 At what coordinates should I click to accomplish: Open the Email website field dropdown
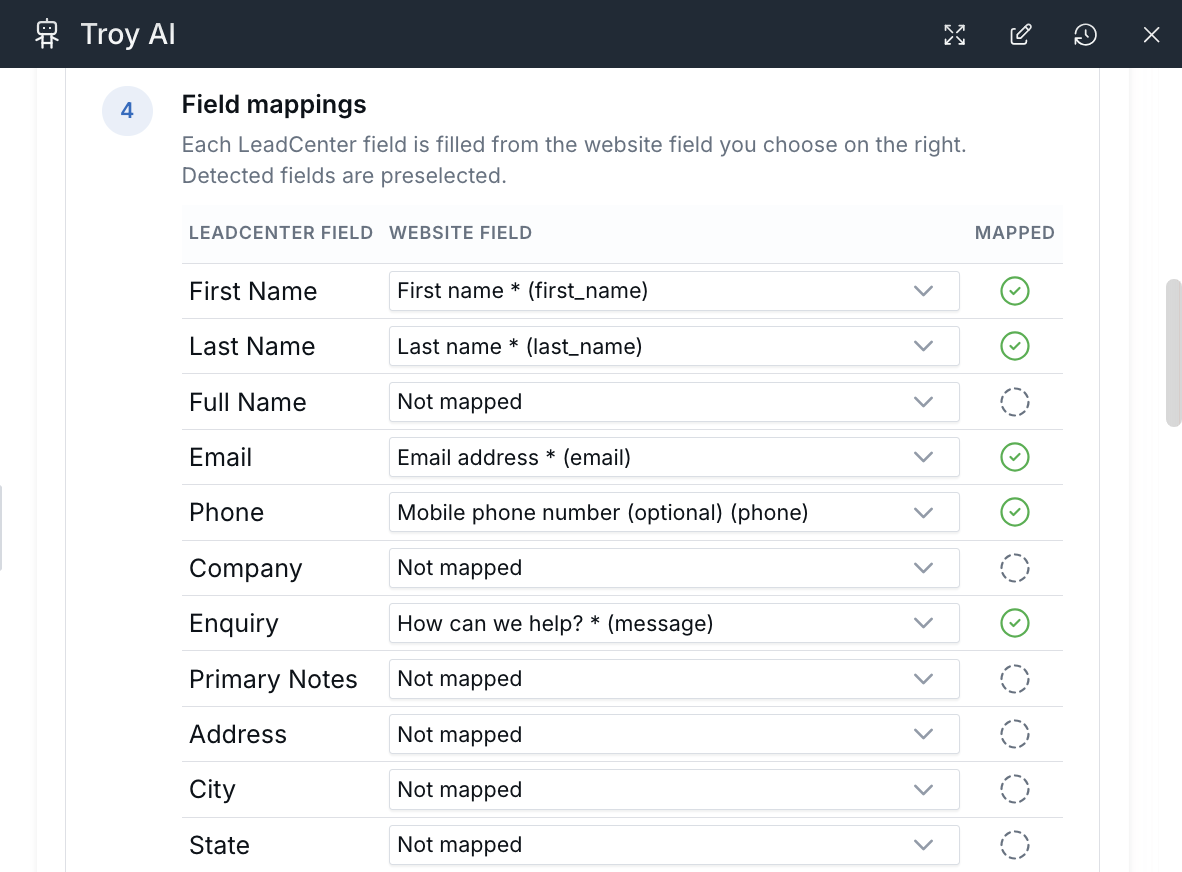tap(674, 457)
